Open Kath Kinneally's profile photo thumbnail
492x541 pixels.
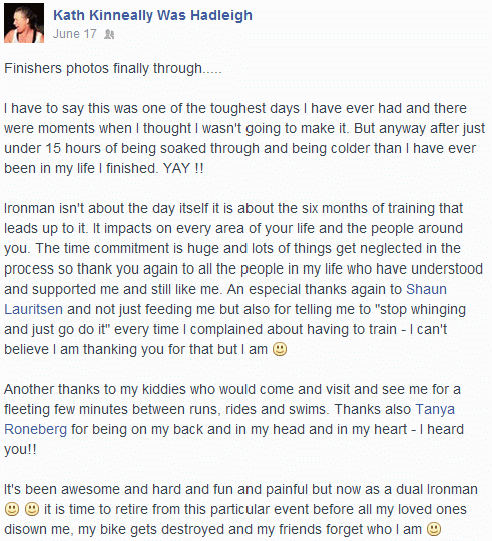click(x=24, y=23)
